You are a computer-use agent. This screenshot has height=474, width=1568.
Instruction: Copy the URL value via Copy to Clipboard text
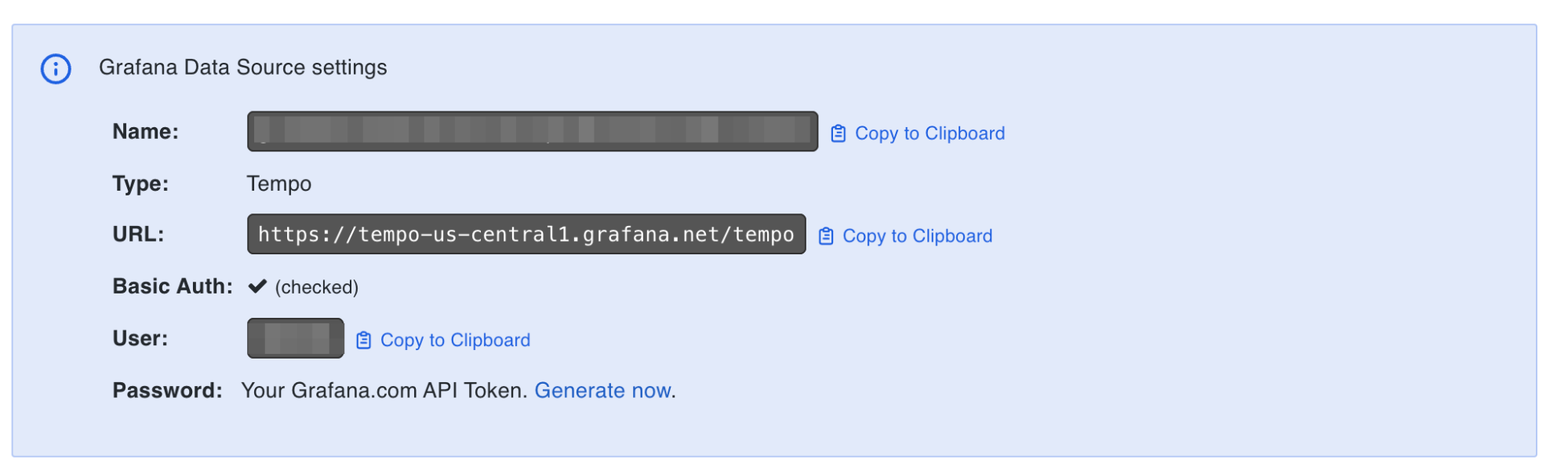[x=917, y=236]
